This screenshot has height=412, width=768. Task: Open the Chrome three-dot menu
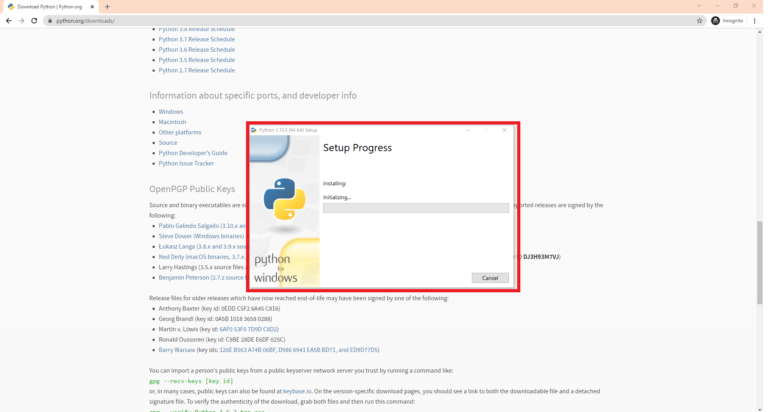757,20
